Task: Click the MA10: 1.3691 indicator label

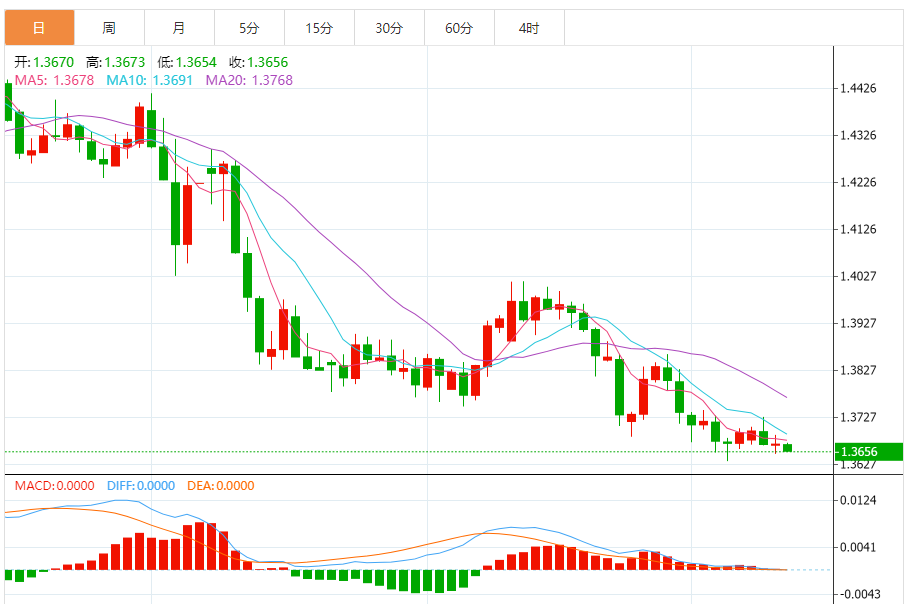Action: pyautogui.click(x=149, y=80)
